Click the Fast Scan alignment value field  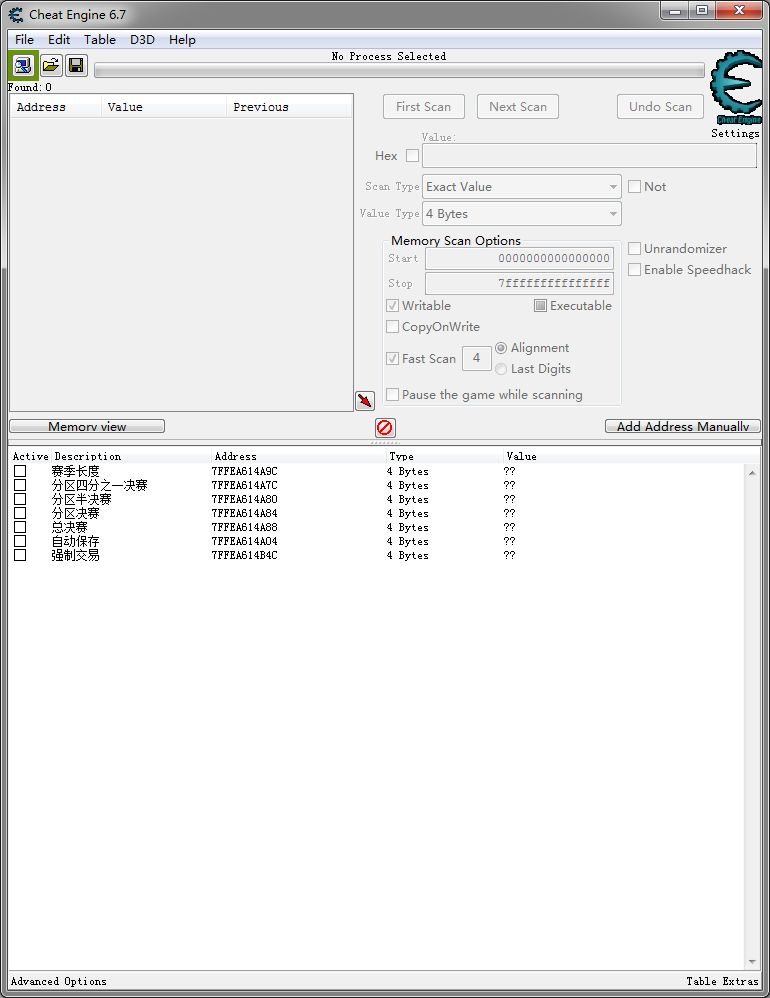pos(477,358)
